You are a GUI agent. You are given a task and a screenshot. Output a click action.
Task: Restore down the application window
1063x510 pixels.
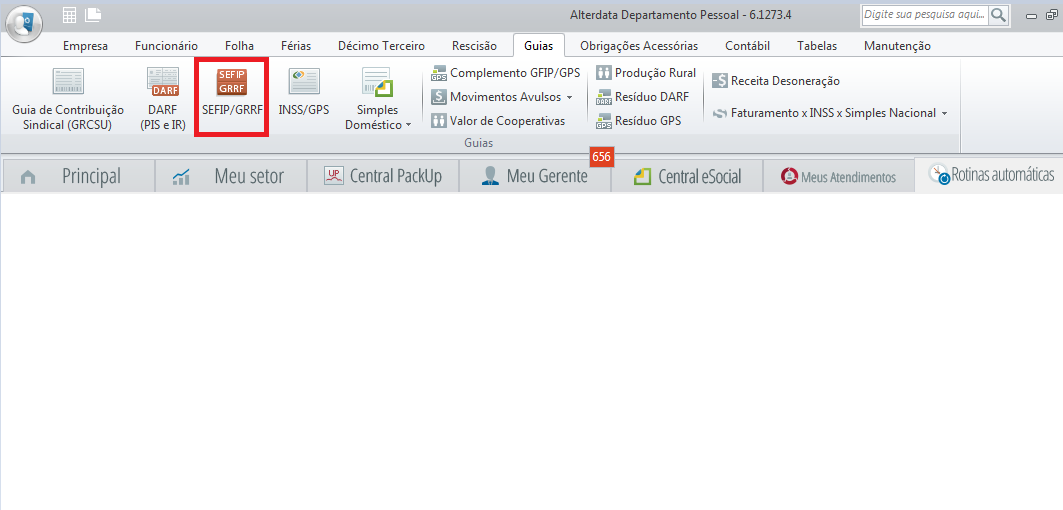(1051, 16)
